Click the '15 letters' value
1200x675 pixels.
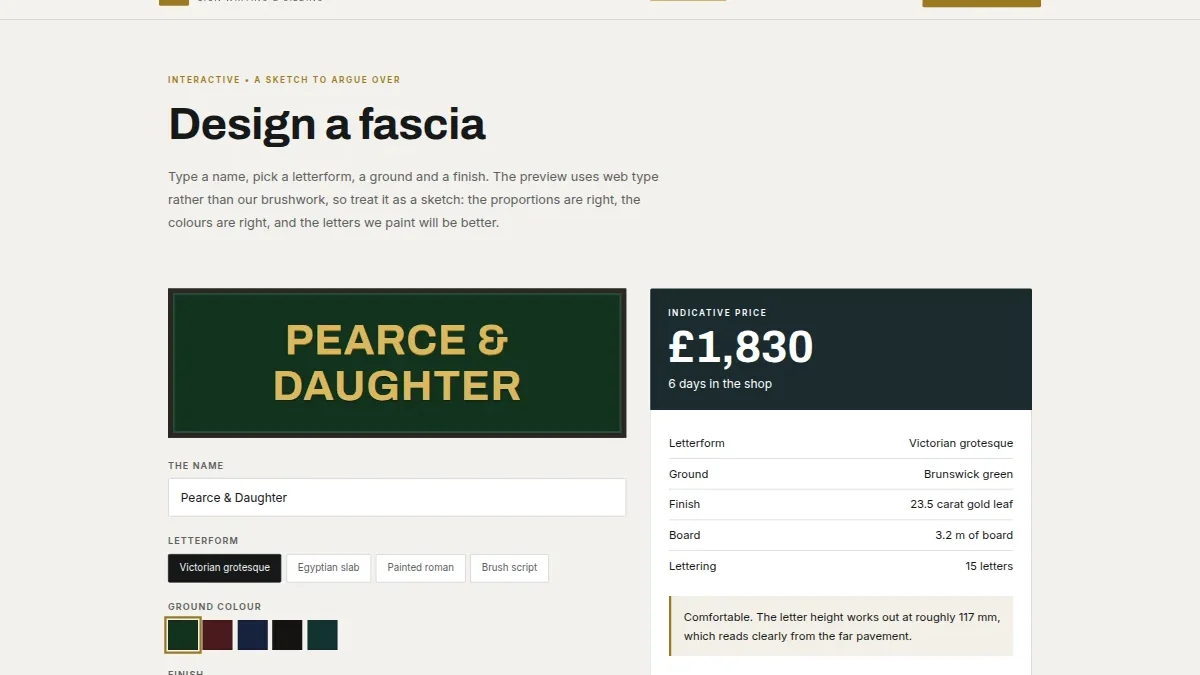[989, 566]
